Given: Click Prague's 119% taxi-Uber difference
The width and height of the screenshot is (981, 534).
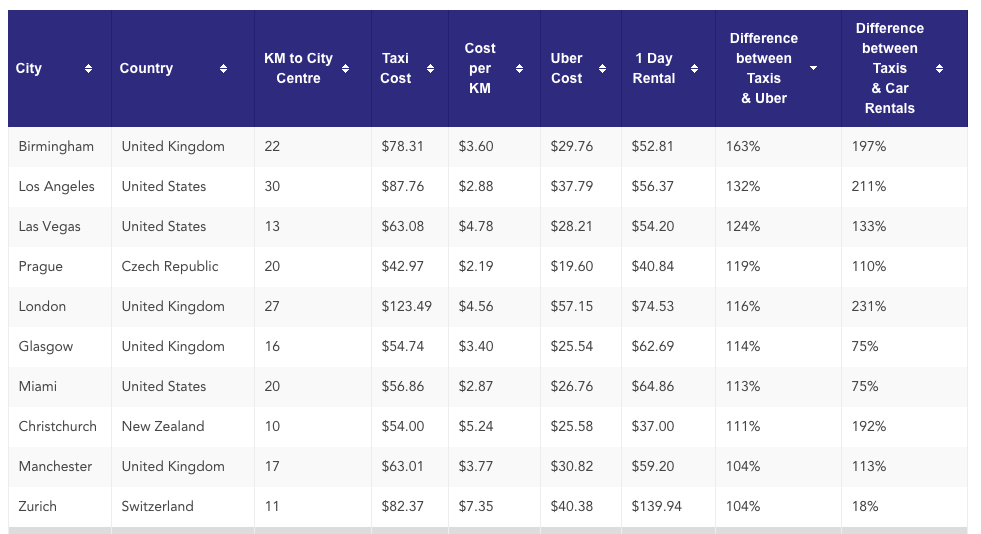Looking at the screenshot, I should tap(743, 266).
